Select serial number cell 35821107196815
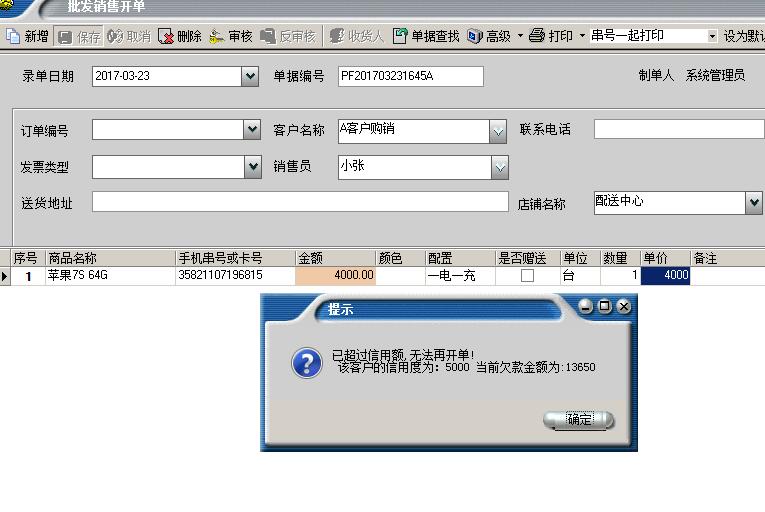This screenshot has height=512, width=765. 235,275
